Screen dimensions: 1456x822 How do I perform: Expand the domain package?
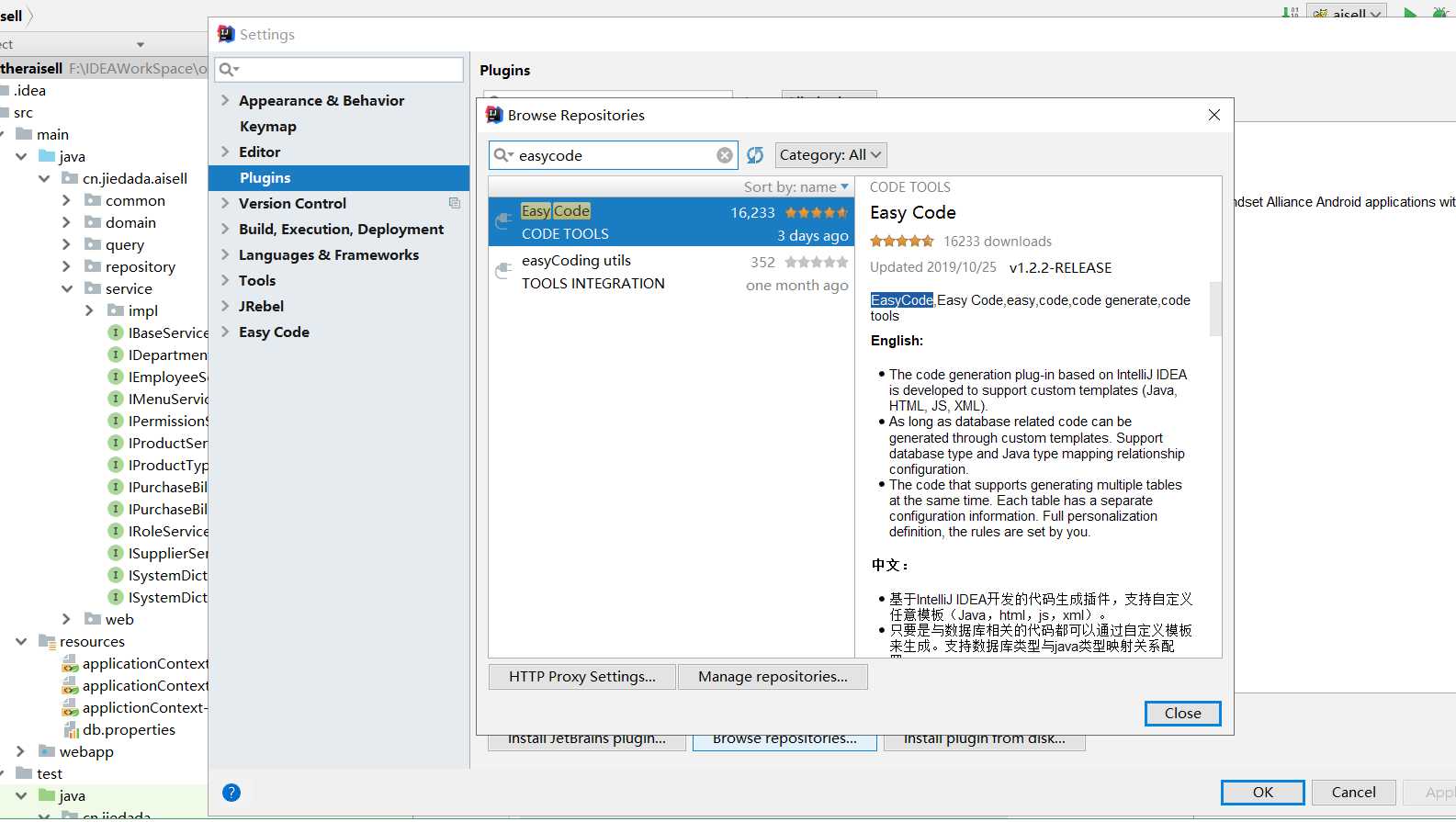point(66,222)
